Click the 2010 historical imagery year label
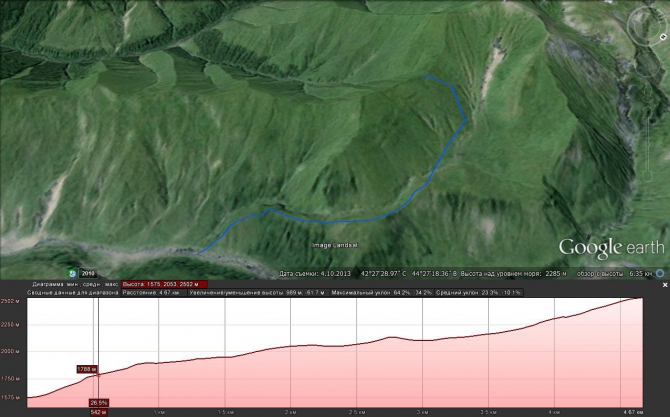Viewport: 670px width, 417px height. click(x=86, y=272)
